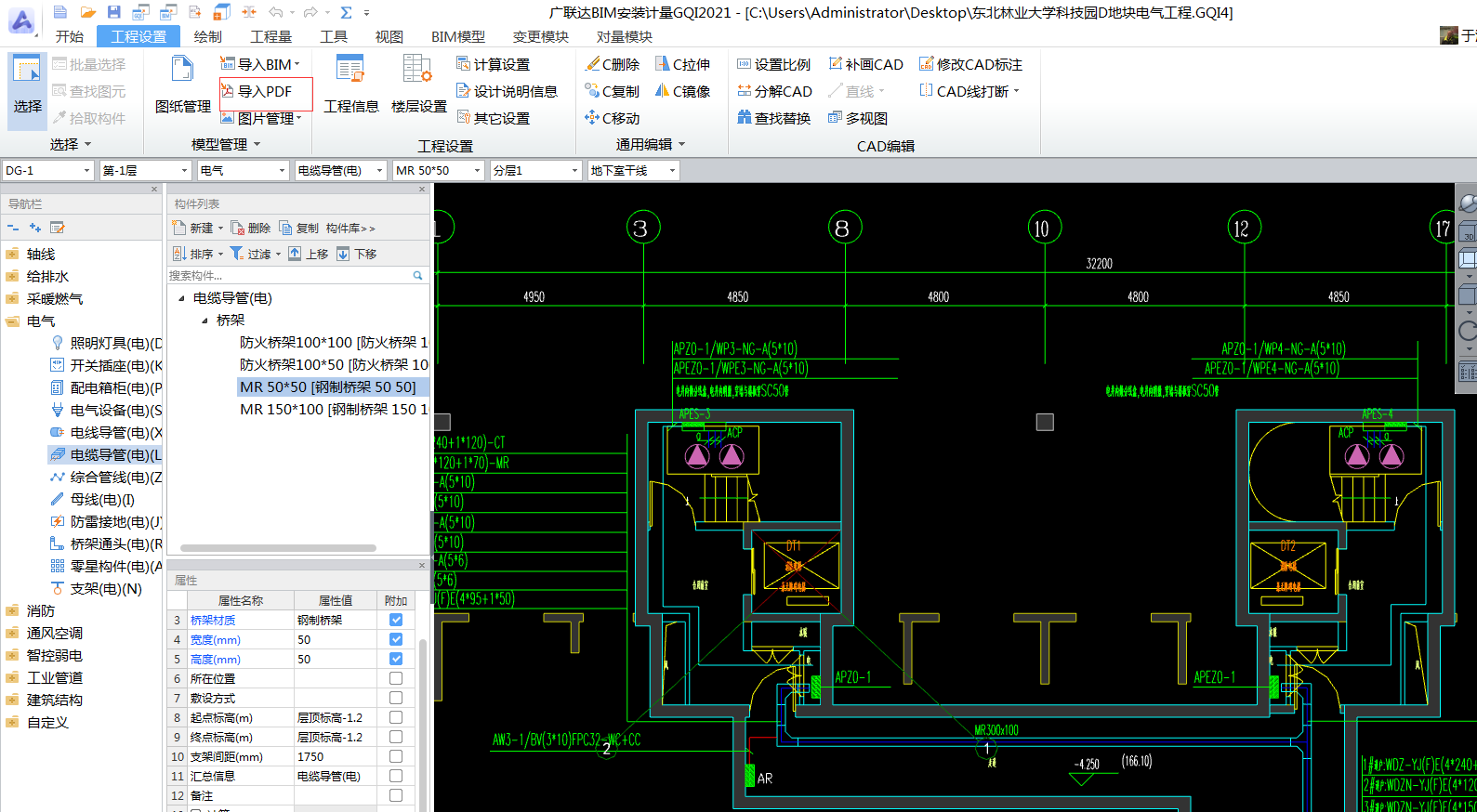Click 设置比例 set scale
Screen dimensions: 1477x812
tap(774, 64)
